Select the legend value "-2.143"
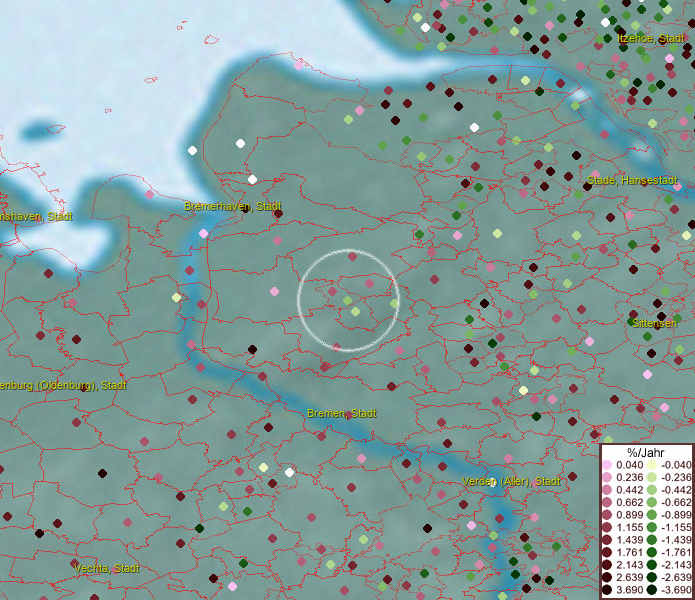The image size is (695, 600). pyautogui.click(x=676, y=565)
